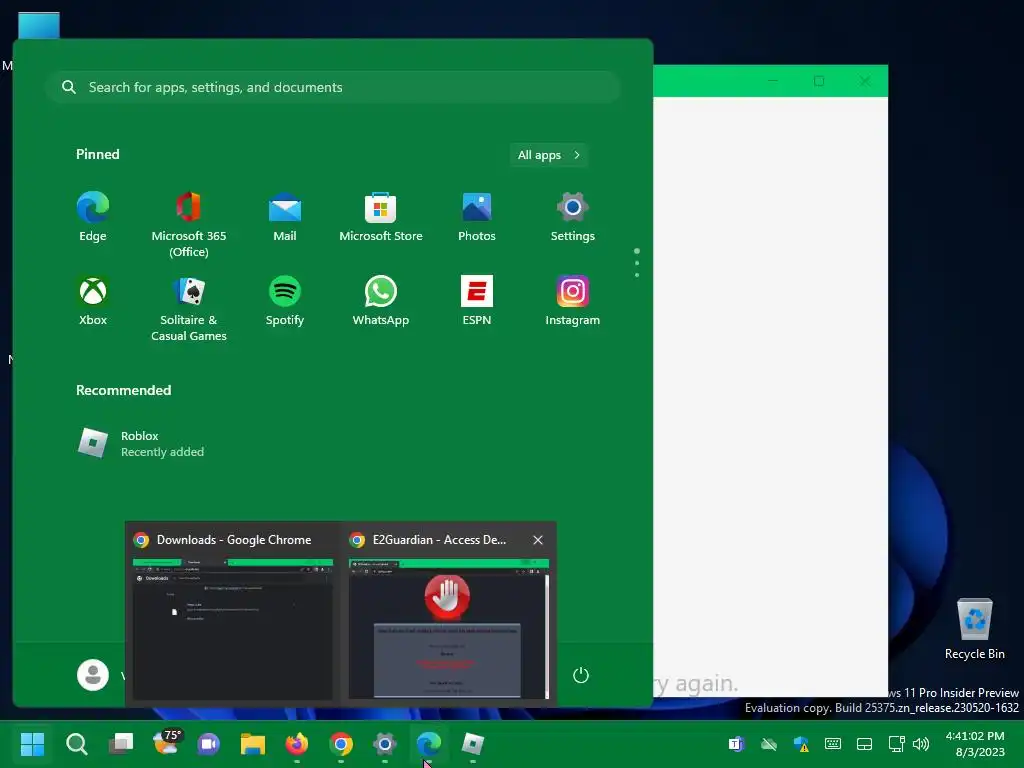Click the Edge icon on the taskbar

[429, 743]
